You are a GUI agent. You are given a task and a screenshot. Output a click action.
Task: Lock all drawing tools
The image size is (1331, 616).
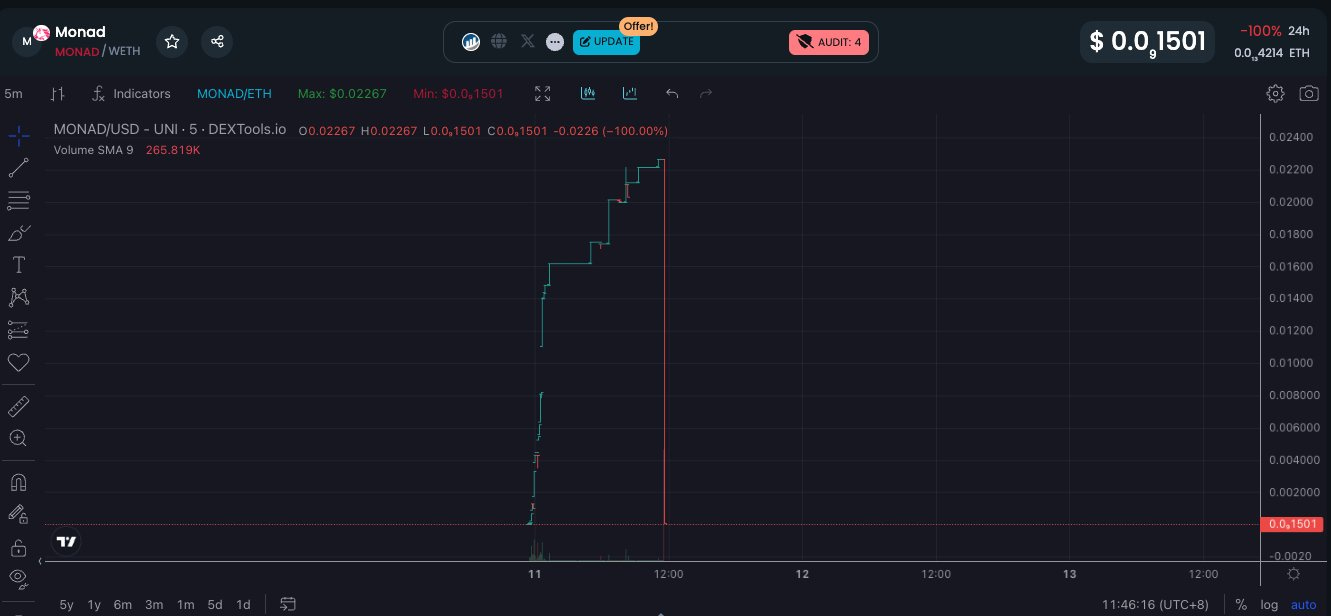tap(18, 547)
